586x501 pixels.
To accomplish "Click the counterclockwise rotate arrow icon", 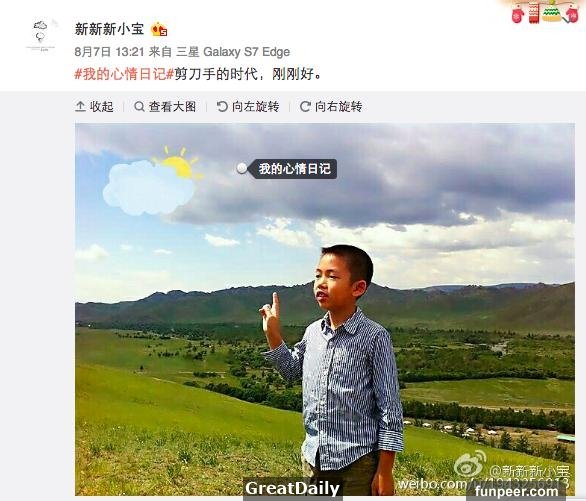I will click(222, 106).
